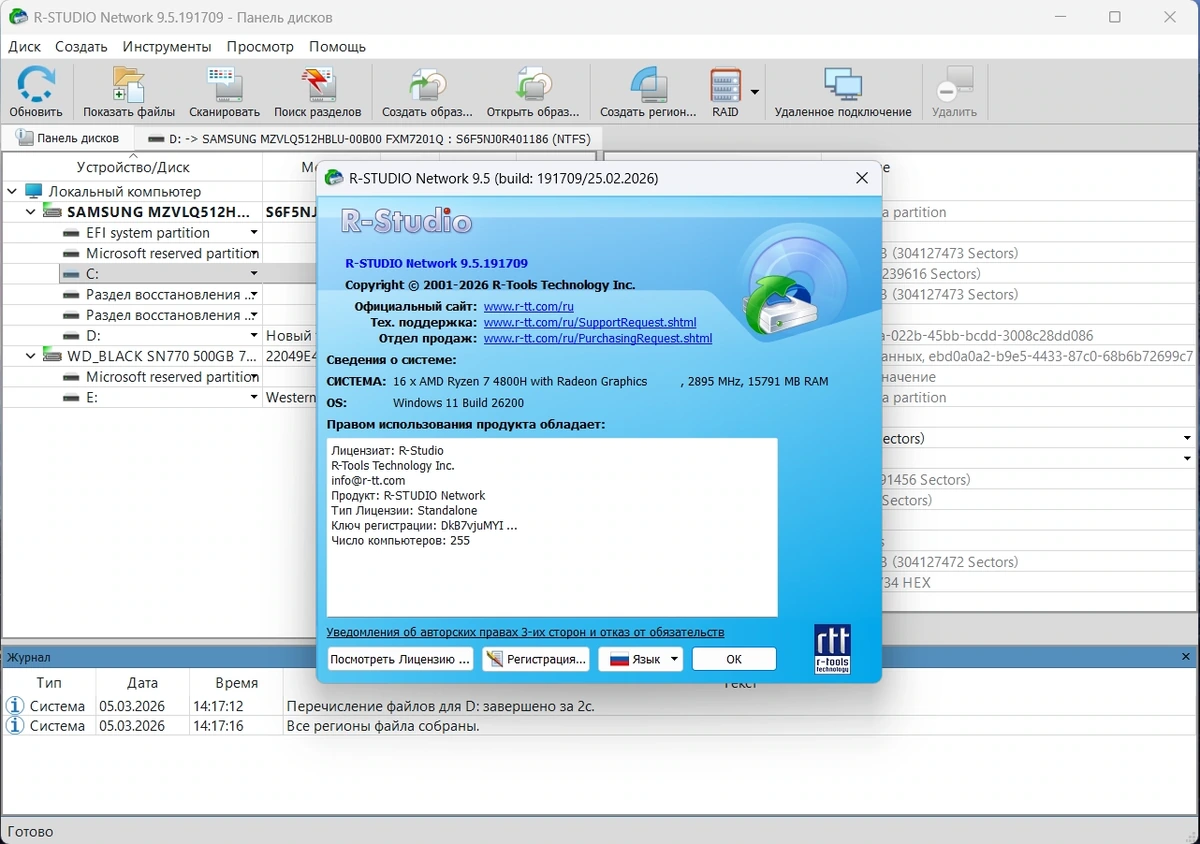Open Удаленное подключение remote connection
The width and height of the screenshot is (1200, 844).
tap(843, 93)
